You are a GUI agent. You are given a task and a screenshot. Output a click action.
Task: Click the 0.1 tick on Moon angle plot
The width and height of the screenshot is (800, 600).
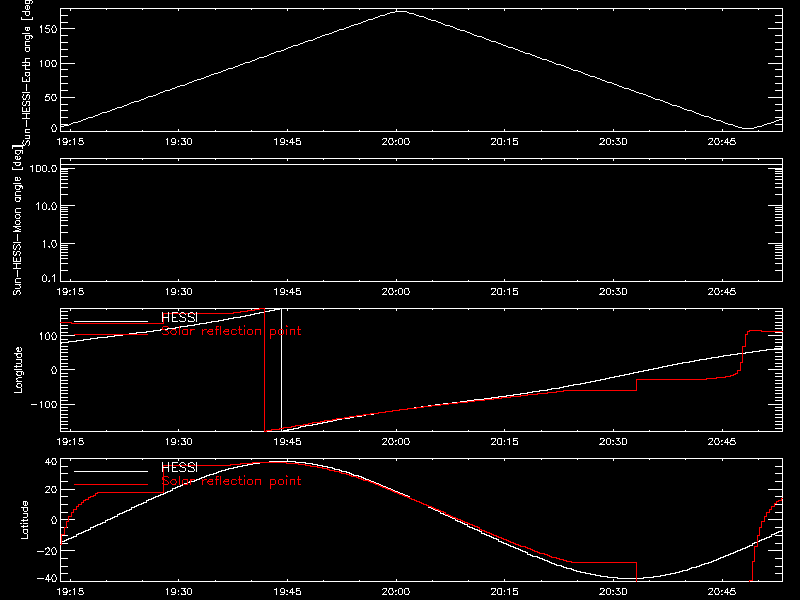(49, 278)
